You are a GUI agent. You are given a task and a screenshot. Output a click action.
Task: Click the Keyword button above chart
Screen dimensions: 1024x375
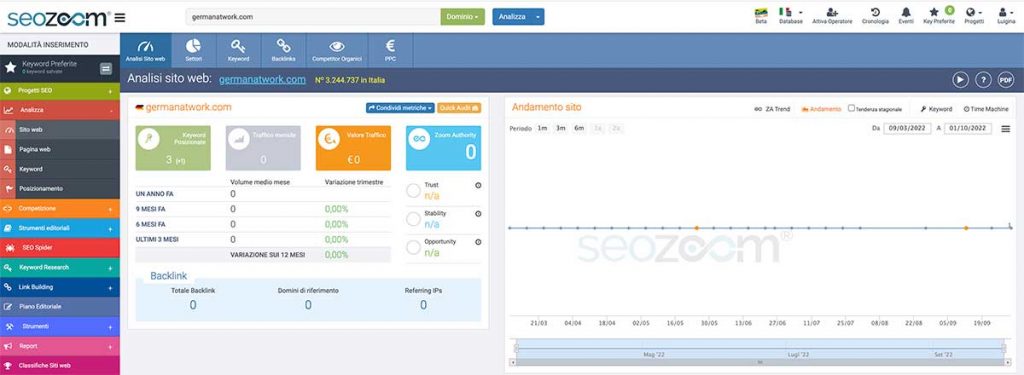pyautogui.click(x=936, y=109)
